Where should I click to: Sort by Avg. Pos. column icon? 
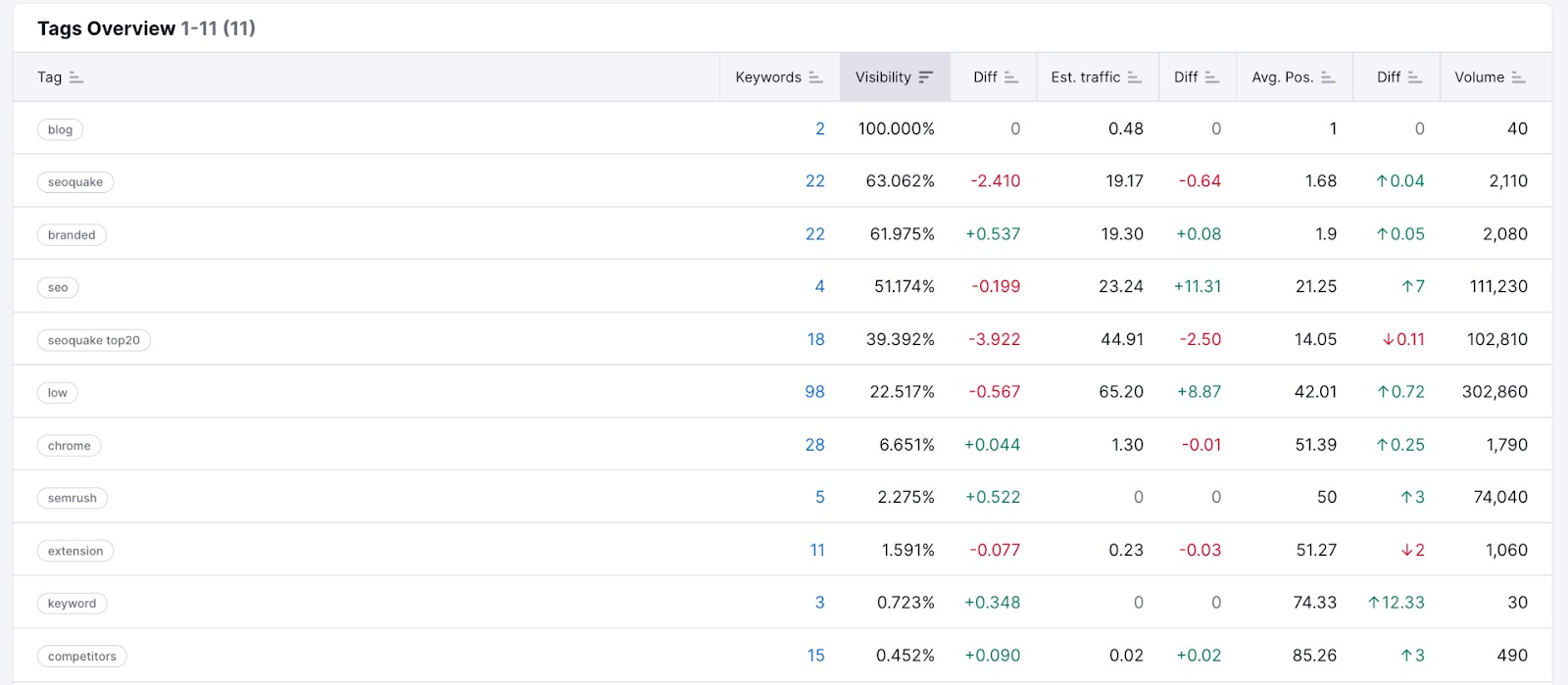click(1328, 77)
